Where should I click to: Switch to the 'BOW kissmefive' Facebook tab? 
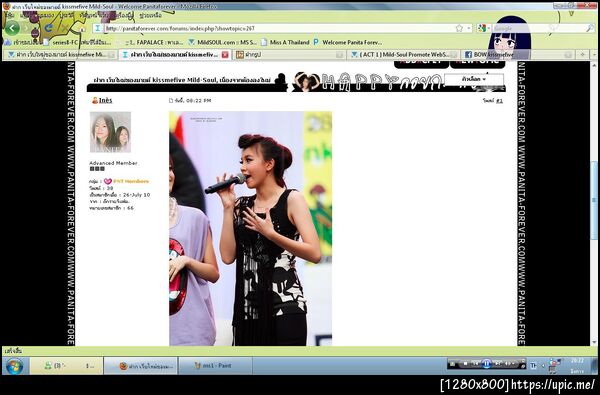pos(517,55)
